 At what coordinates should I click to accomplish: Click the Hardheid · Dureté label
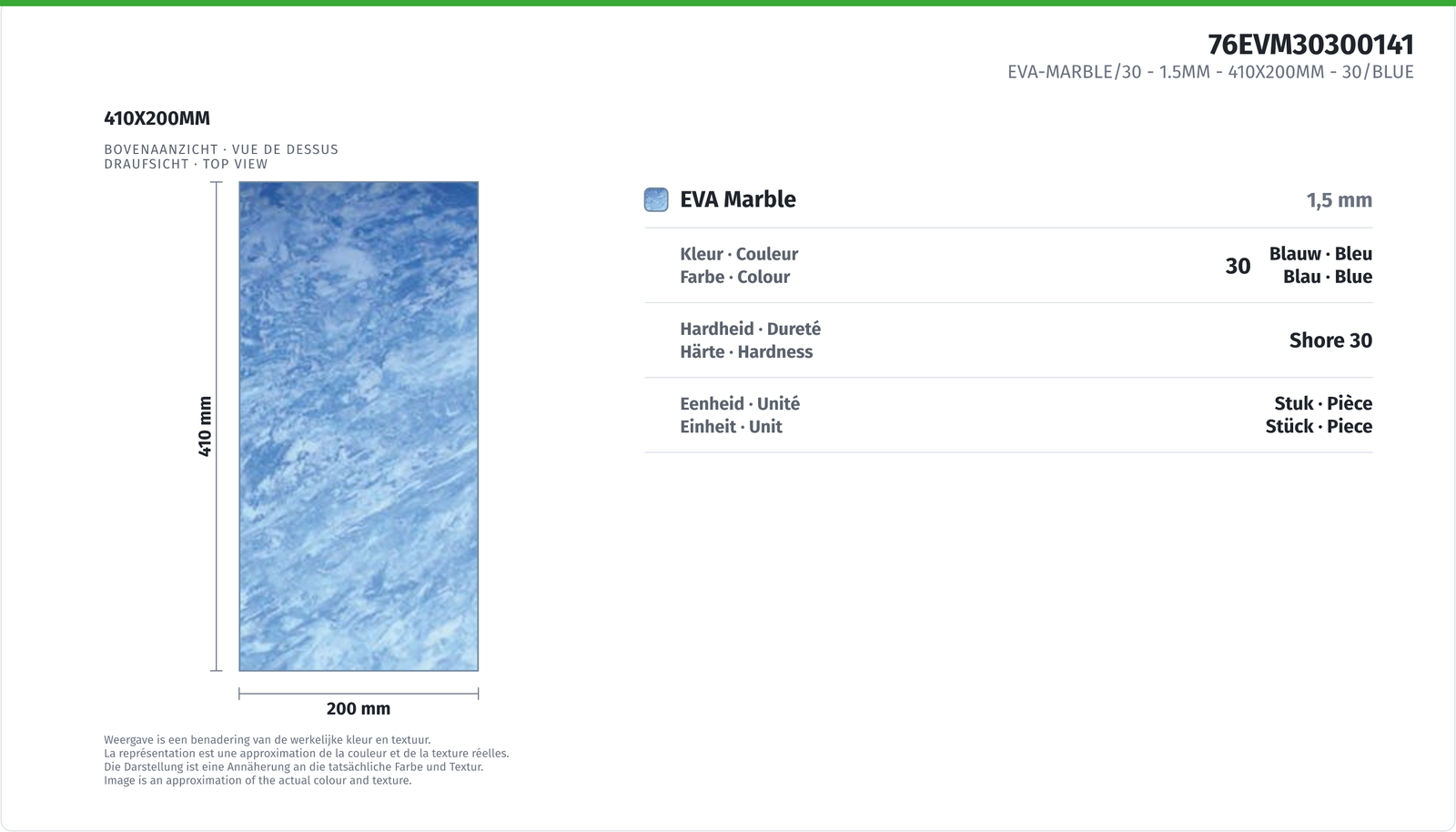point(750,329)
